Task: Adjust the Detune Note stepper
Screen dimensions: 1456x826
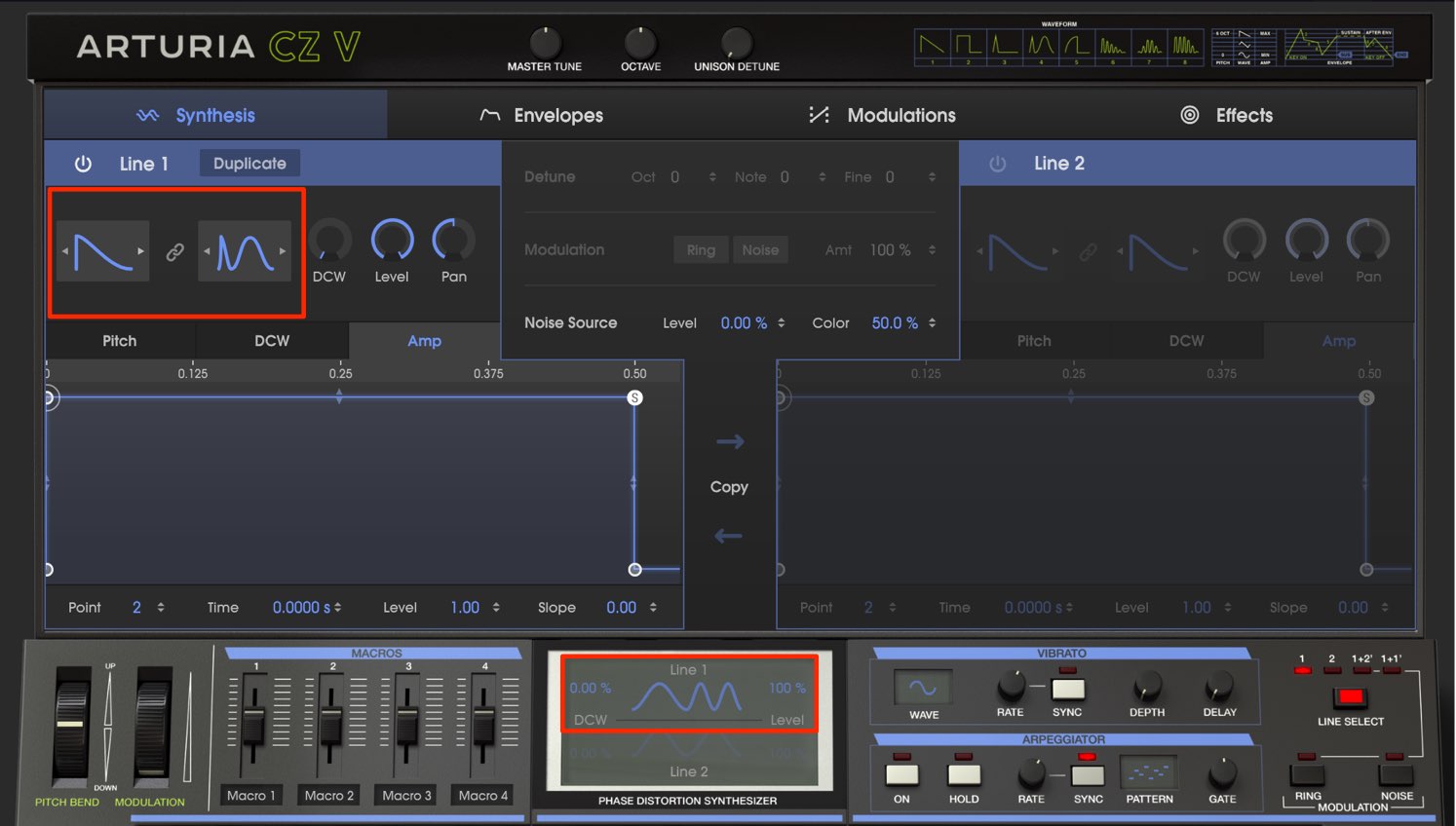Action: click(x=822, y=177)
